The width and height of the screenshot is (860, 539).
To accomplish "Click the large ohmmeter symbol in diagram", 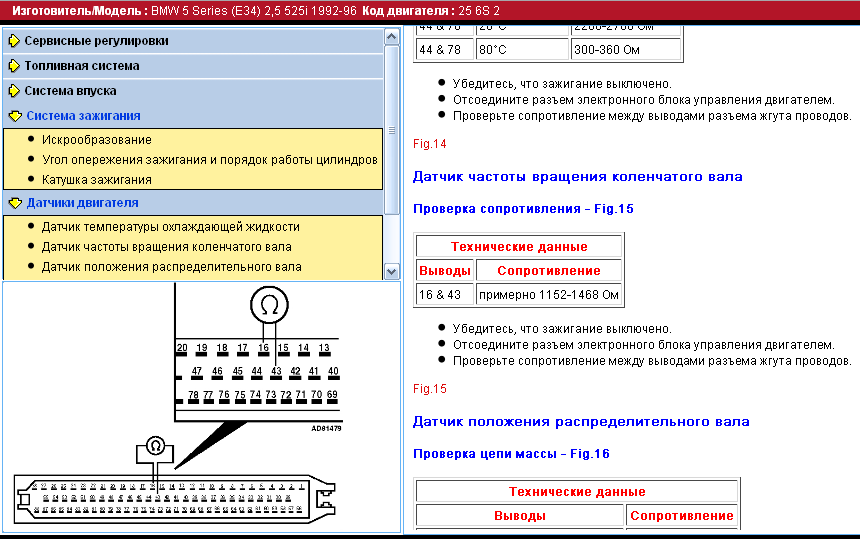I will (x=269, y=305).
